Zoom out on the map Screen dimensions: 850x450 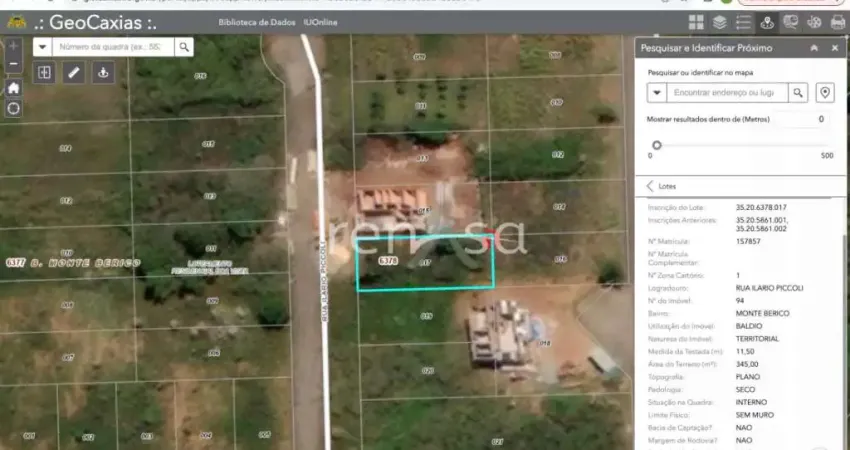pos(13,64)
